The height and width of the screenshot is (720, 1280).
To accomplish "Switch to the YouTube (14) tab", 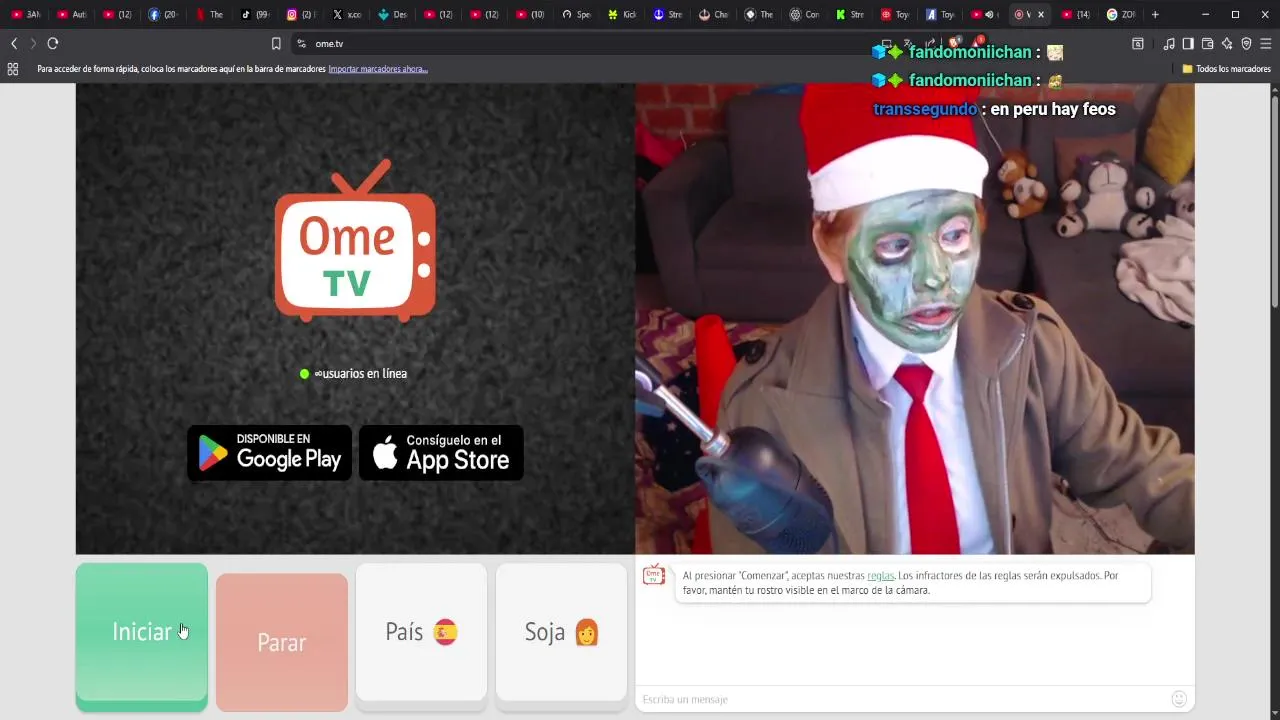I will tap(1076, 14).
